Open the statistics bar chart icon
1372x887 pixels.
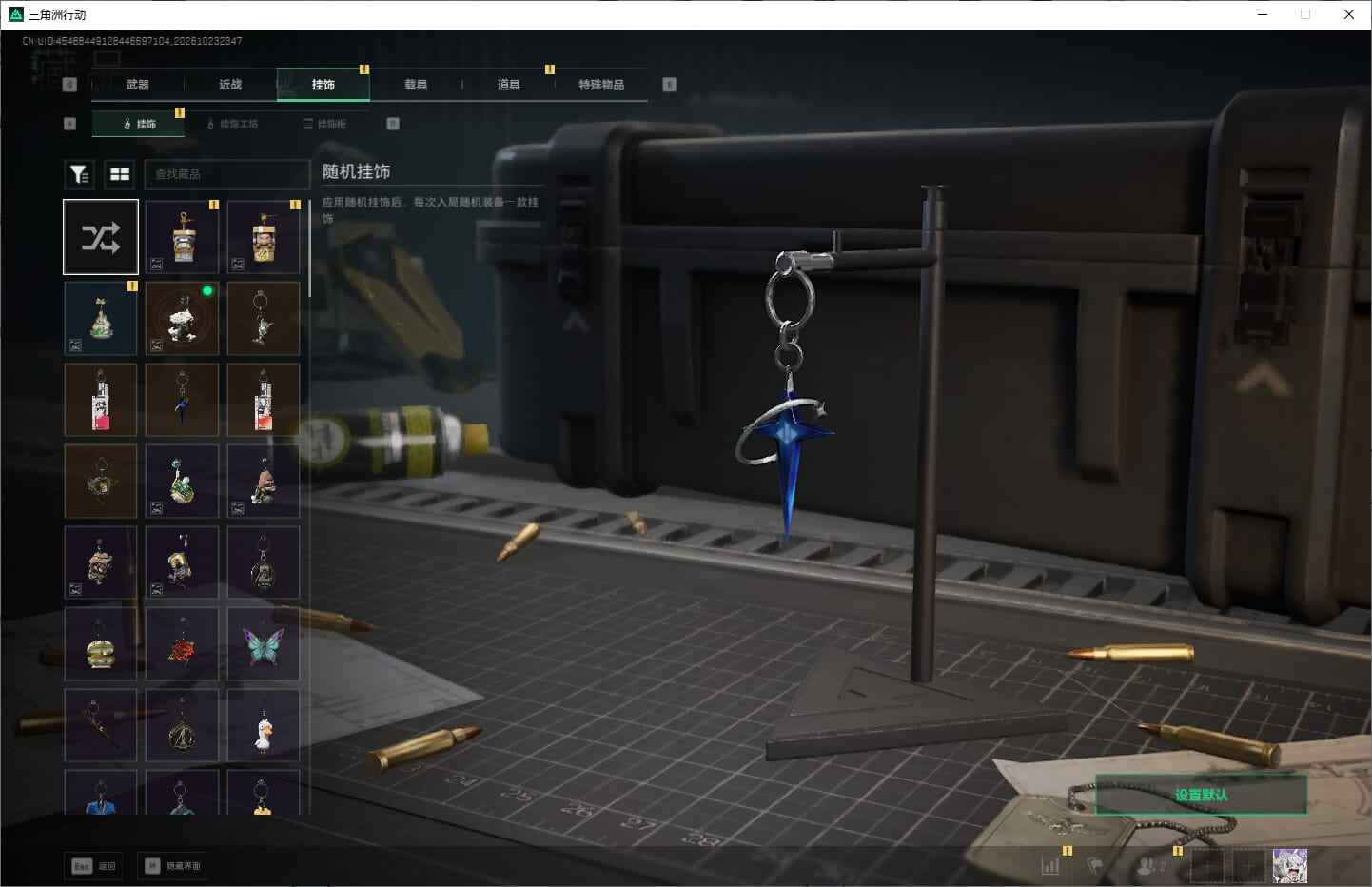click(x=1050, y=866)
